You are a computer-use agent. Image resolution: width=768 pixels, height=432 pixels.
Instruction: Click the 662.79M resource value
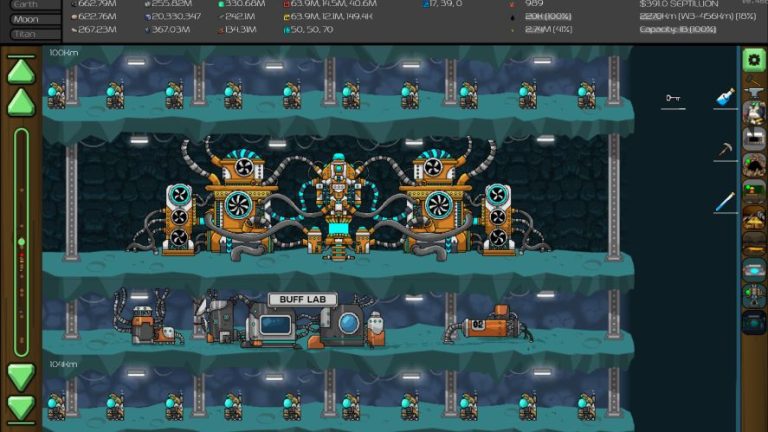point(97,4)
